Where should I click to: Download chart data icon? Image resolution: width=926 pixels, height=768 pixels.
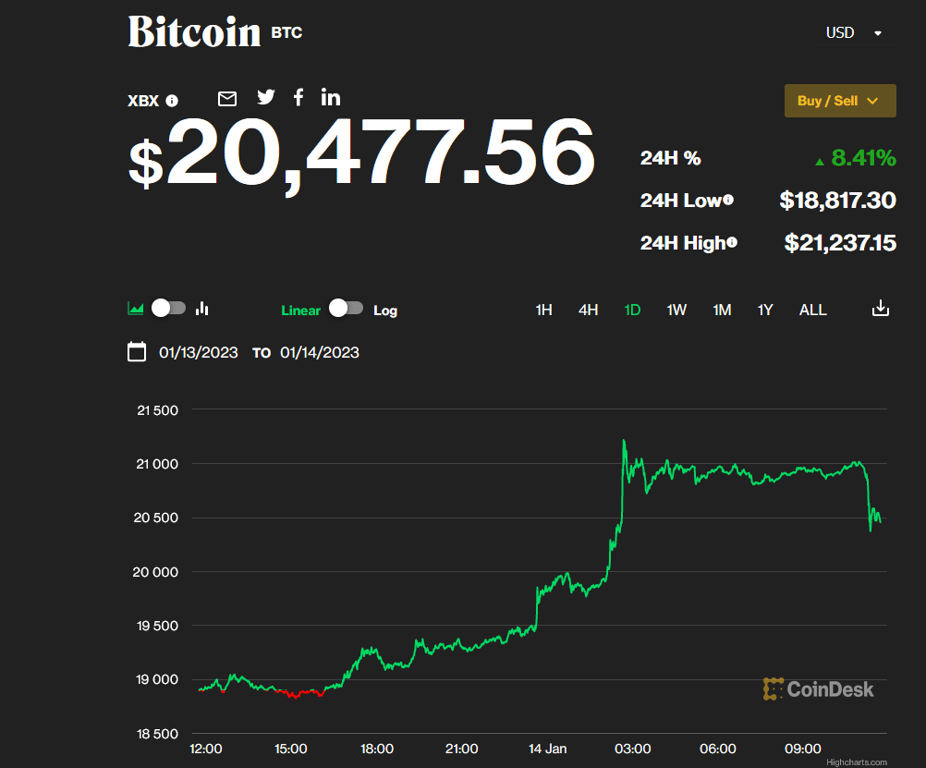880,309
